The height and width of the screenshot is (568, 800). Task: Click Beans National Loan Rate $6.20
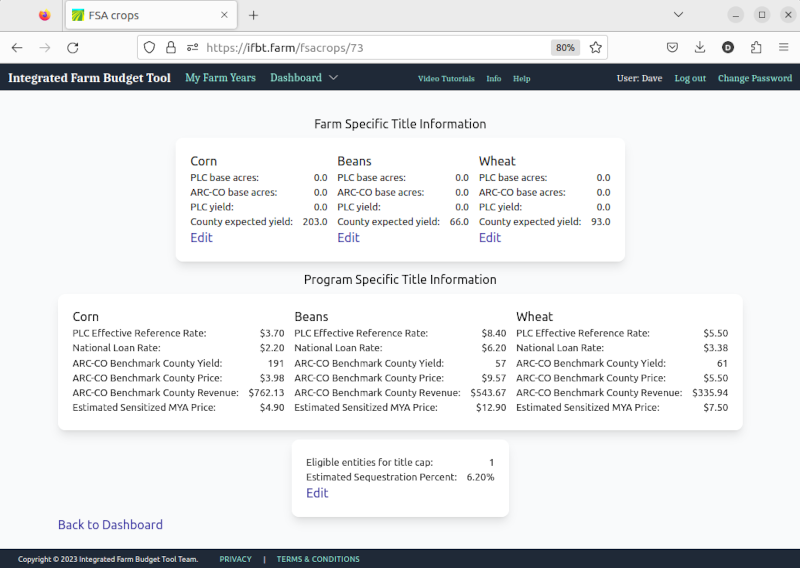click(x=494, y=348)
